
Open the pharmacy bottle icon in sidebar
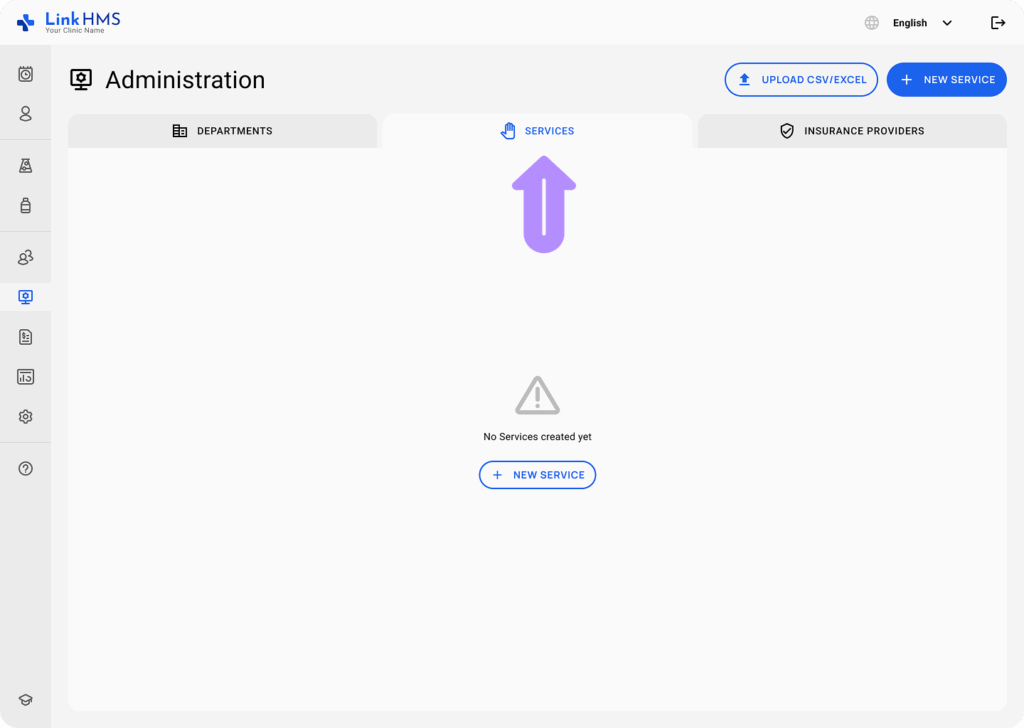point(26,206)
